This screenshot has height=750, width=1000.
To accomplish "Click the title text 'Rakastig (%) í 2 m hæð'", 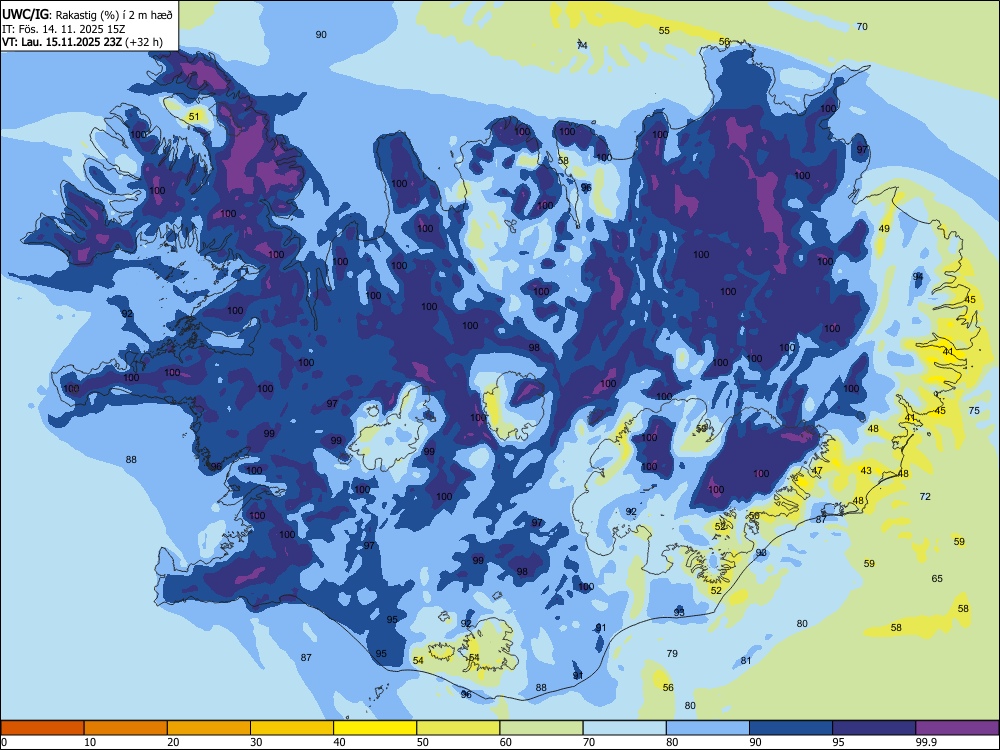I will pyautogui.click(x=114, y=15).
